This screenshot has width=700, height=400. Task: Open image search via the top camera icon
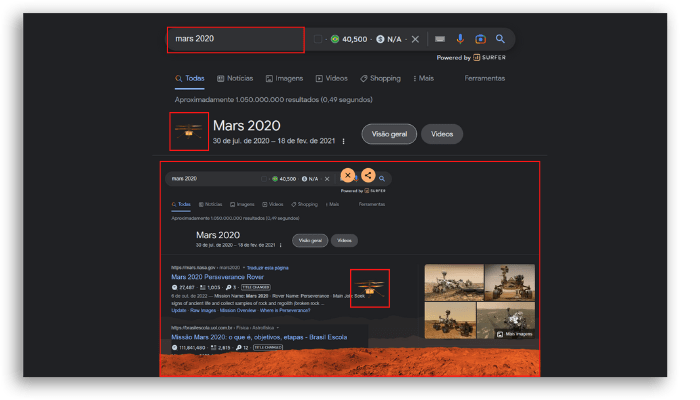click(480, 39)
